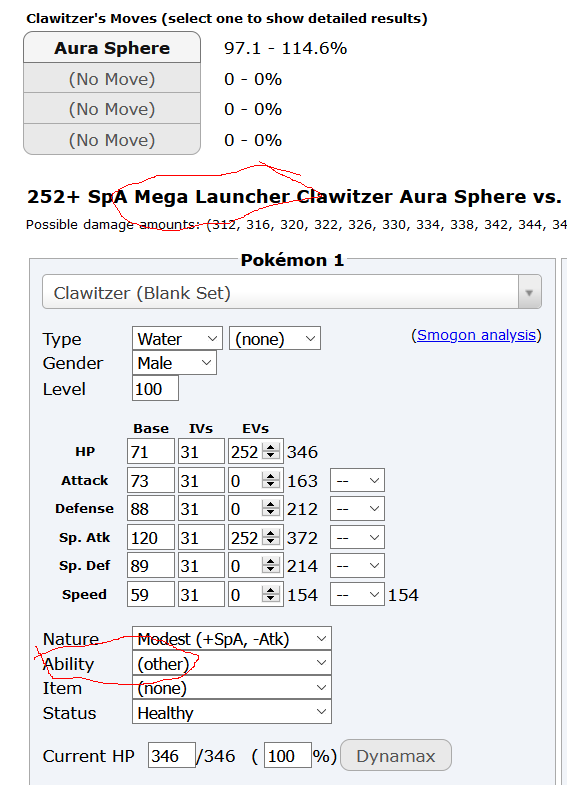Click the Speed base stat field
567x785 pixels.
(x=151, y=594)
